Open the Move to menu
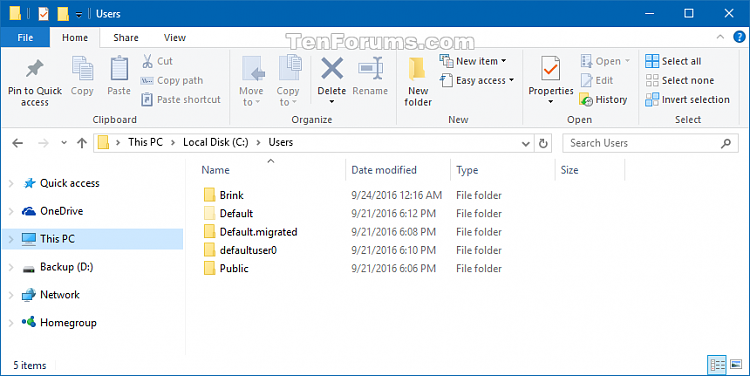Image resolution: width=750 pixels, height=376 pixels. pyautogui.click(x=251, y=81)
